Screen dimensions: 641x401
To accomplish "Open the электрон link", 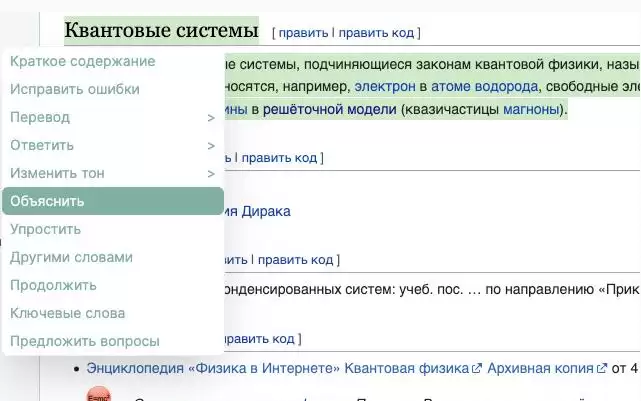I will (x=385, y=87).
